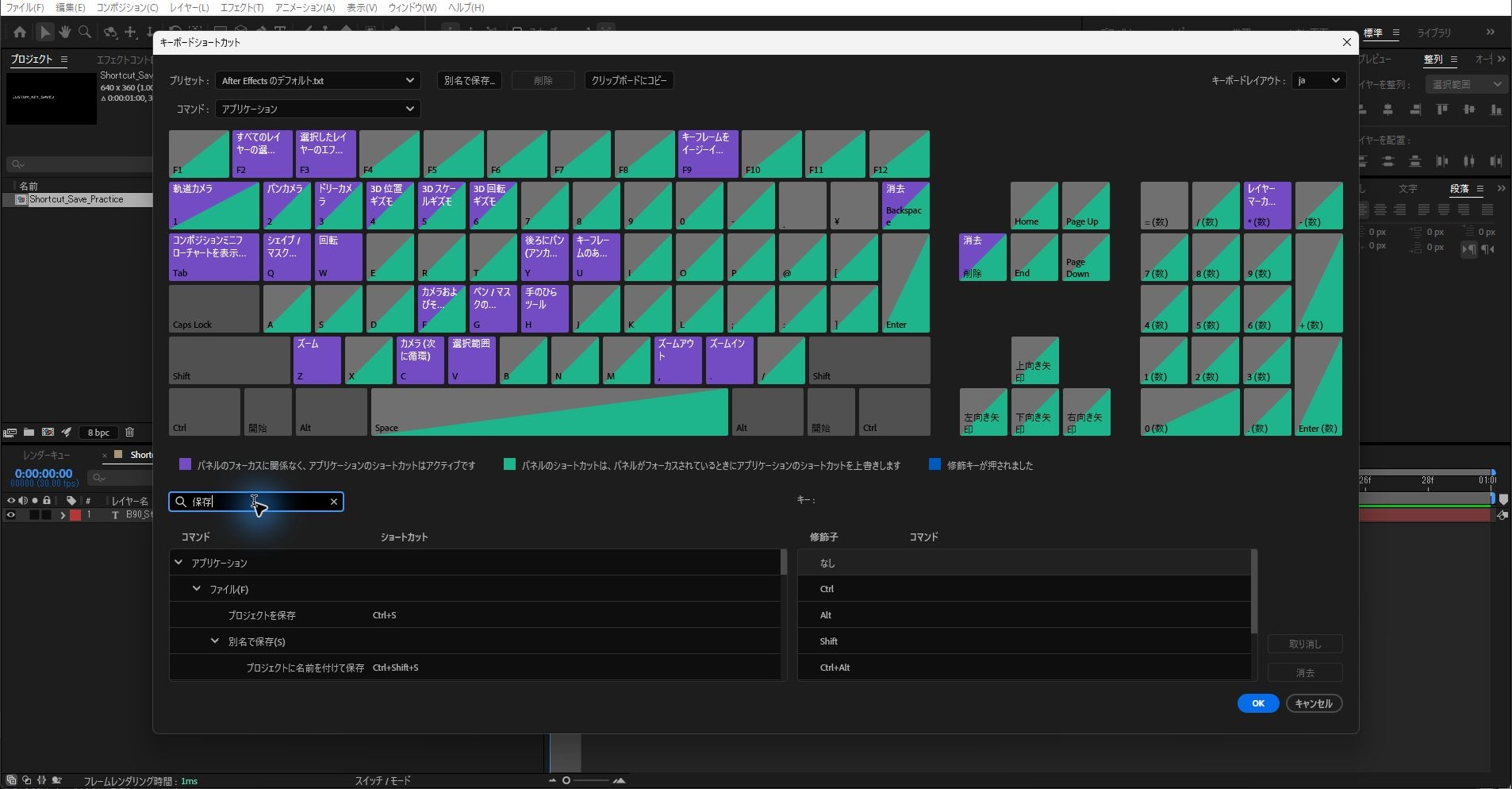Click right-to-left text direction icon
This screenshot has width=1512, height=789.
tap(1488, 248)
